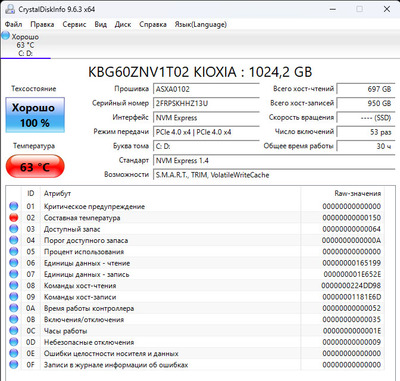Open the Справка menu
The height and width of the screenshot is (381, 400).
click(153, 24)
